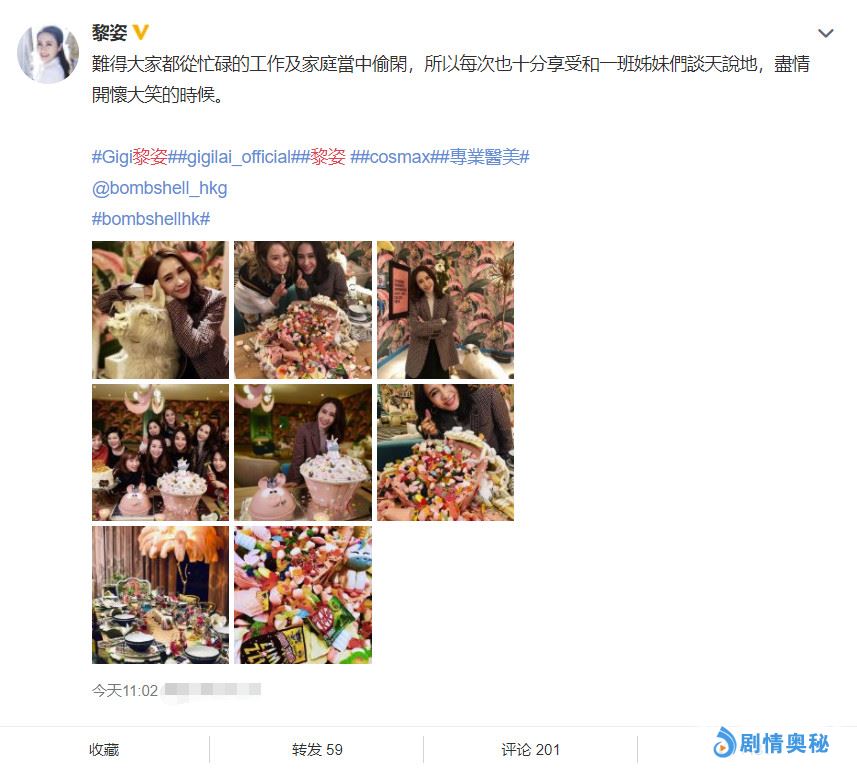Open the dining table setting photo

click(161, 595)
